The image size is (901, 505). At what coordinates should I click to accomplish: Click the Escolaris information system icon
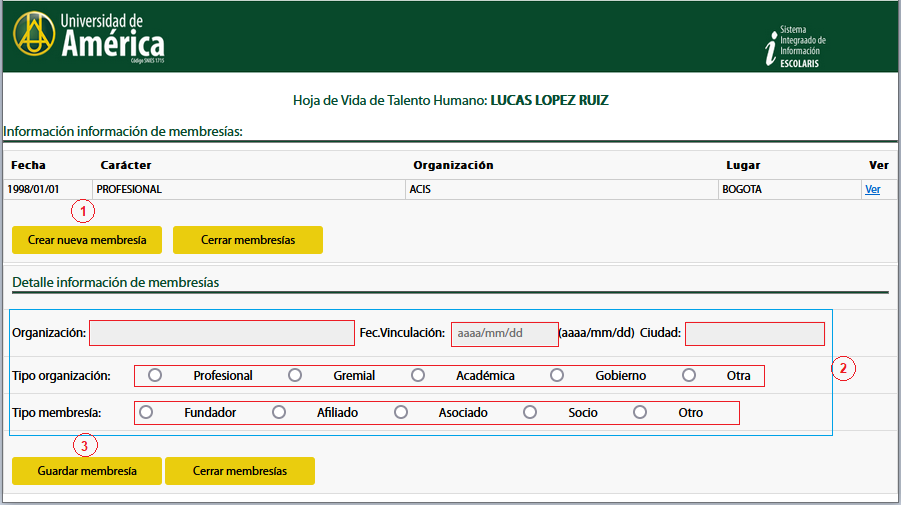pyautogui.click(x=795, y=47)
